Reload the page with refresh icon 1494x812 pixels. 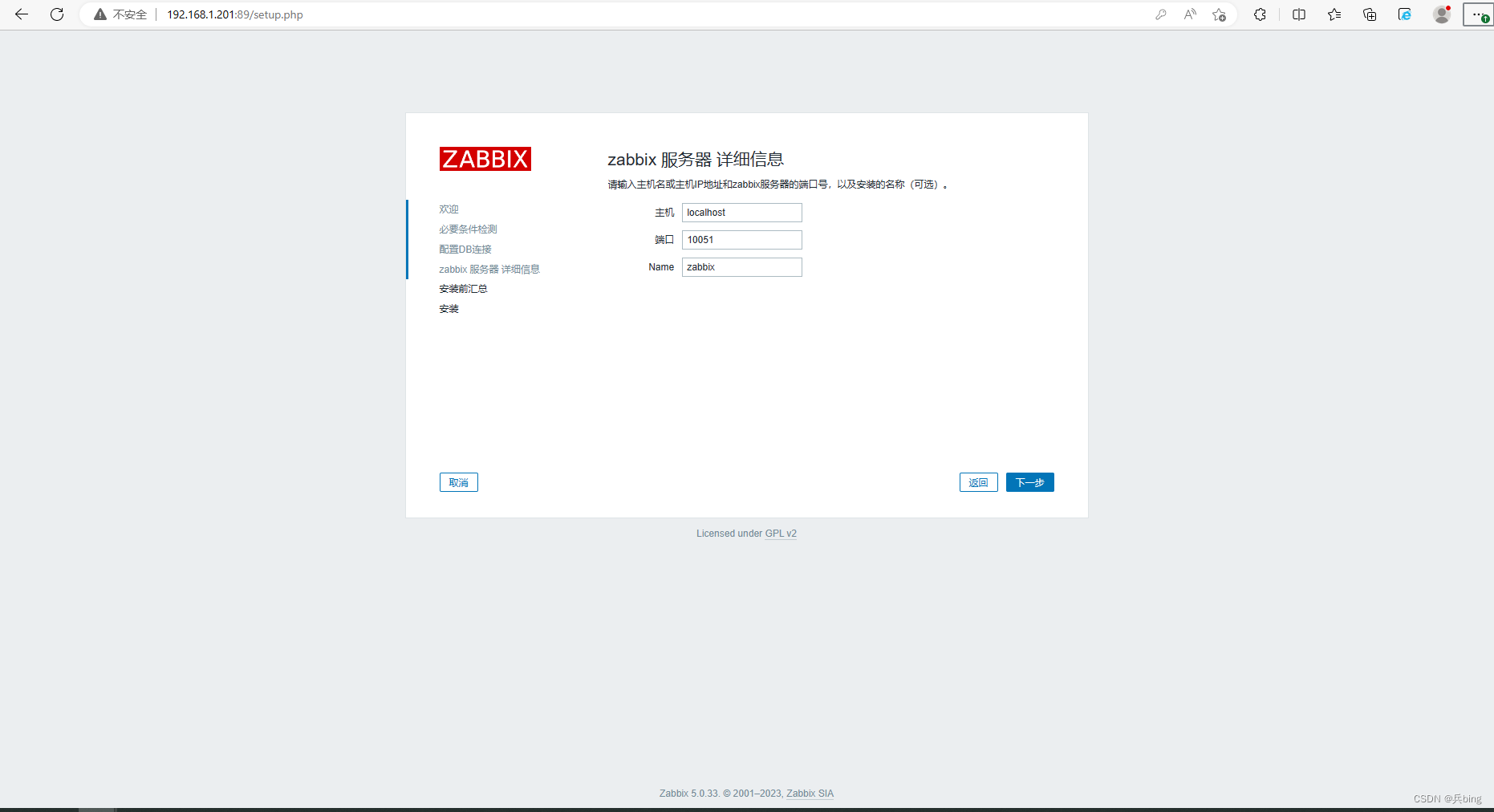(57, 14)
